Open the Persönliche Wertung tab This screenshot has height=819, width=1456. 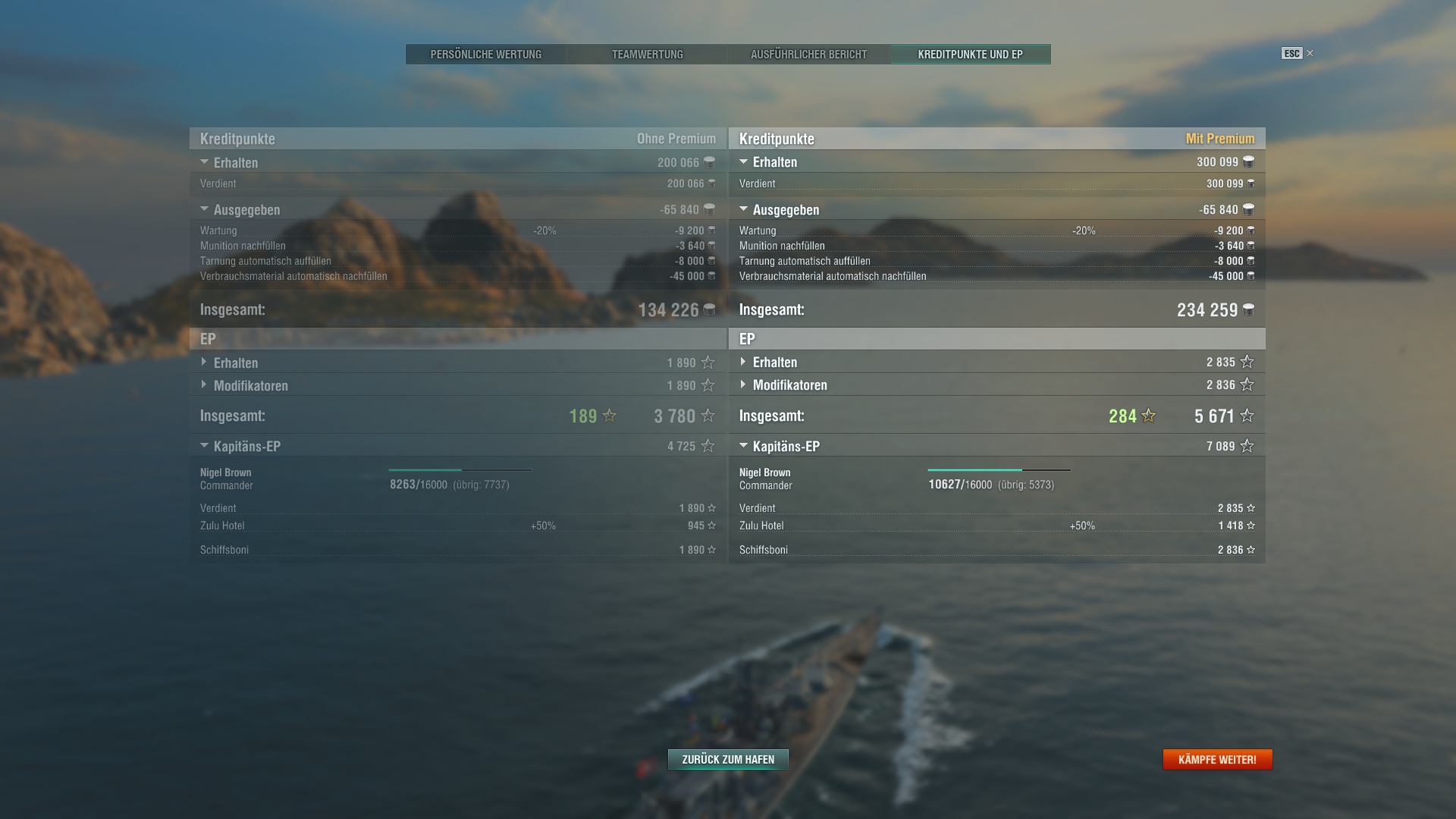click(486, 54)
